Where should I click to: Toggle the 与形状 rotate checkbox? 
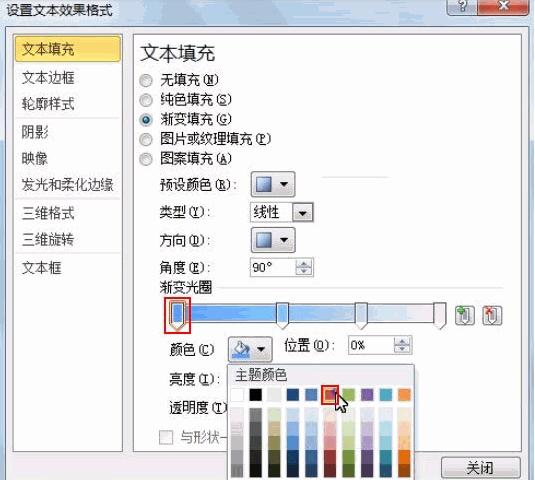pyautogui.click(x=166, y=437)
